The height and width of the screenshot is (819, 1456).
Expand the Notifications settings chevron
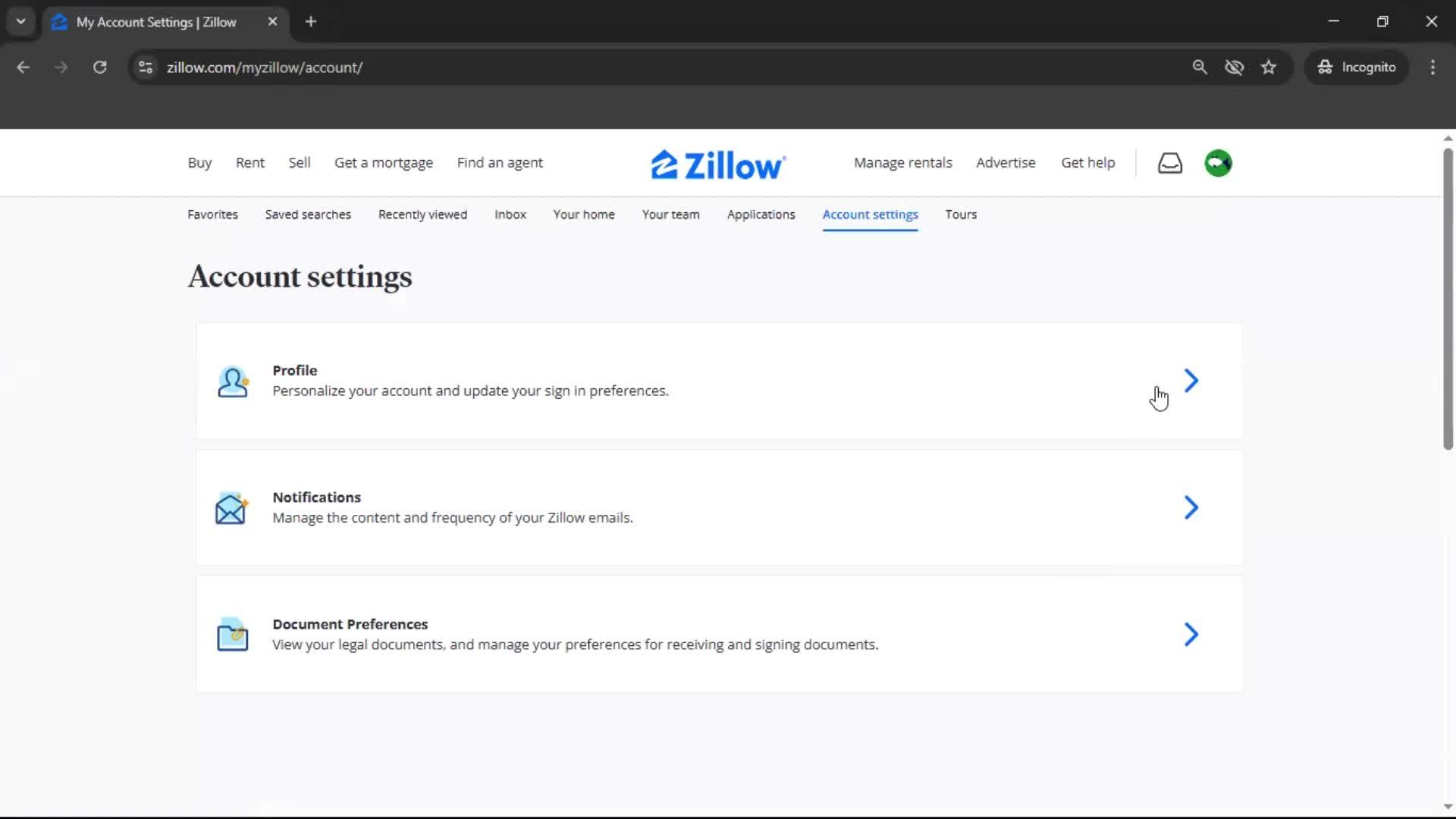[1190, 507]
